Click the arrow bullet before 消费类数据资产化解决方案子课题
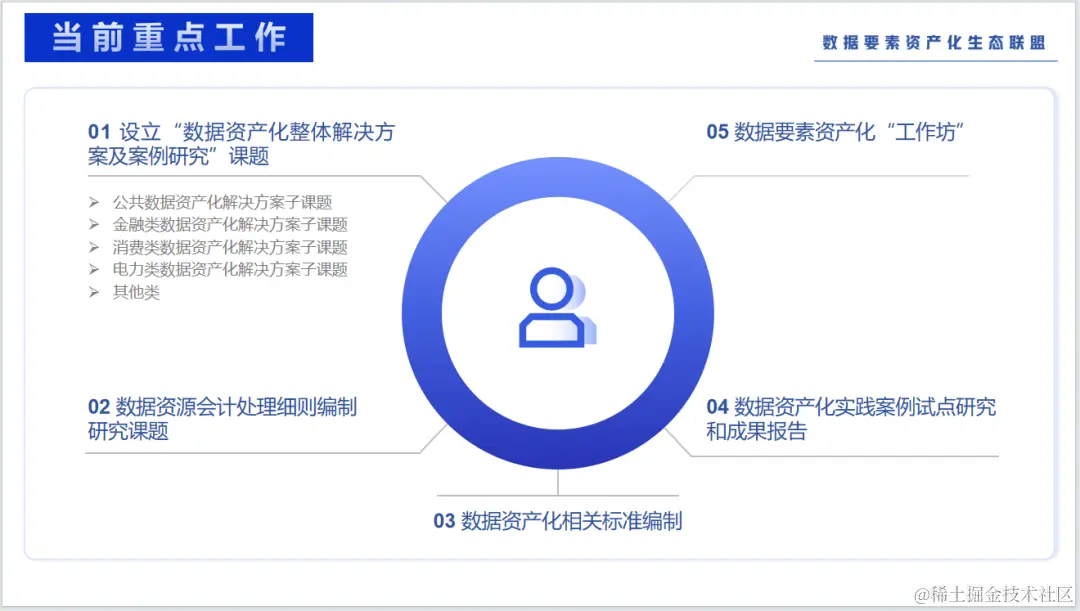Viewport: 1080px width, 611px height. point(94,247)
